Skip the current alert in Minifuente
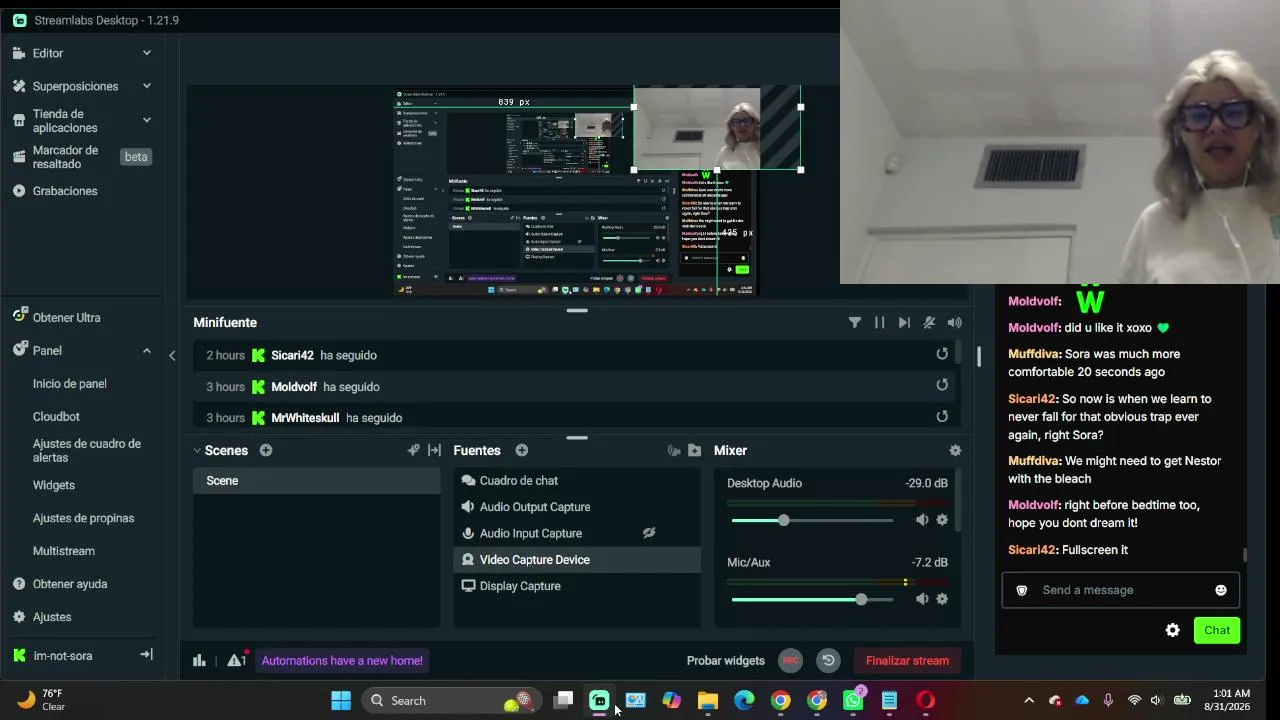The height and width of the screenshot is (720, 1280). pos(904,323)
